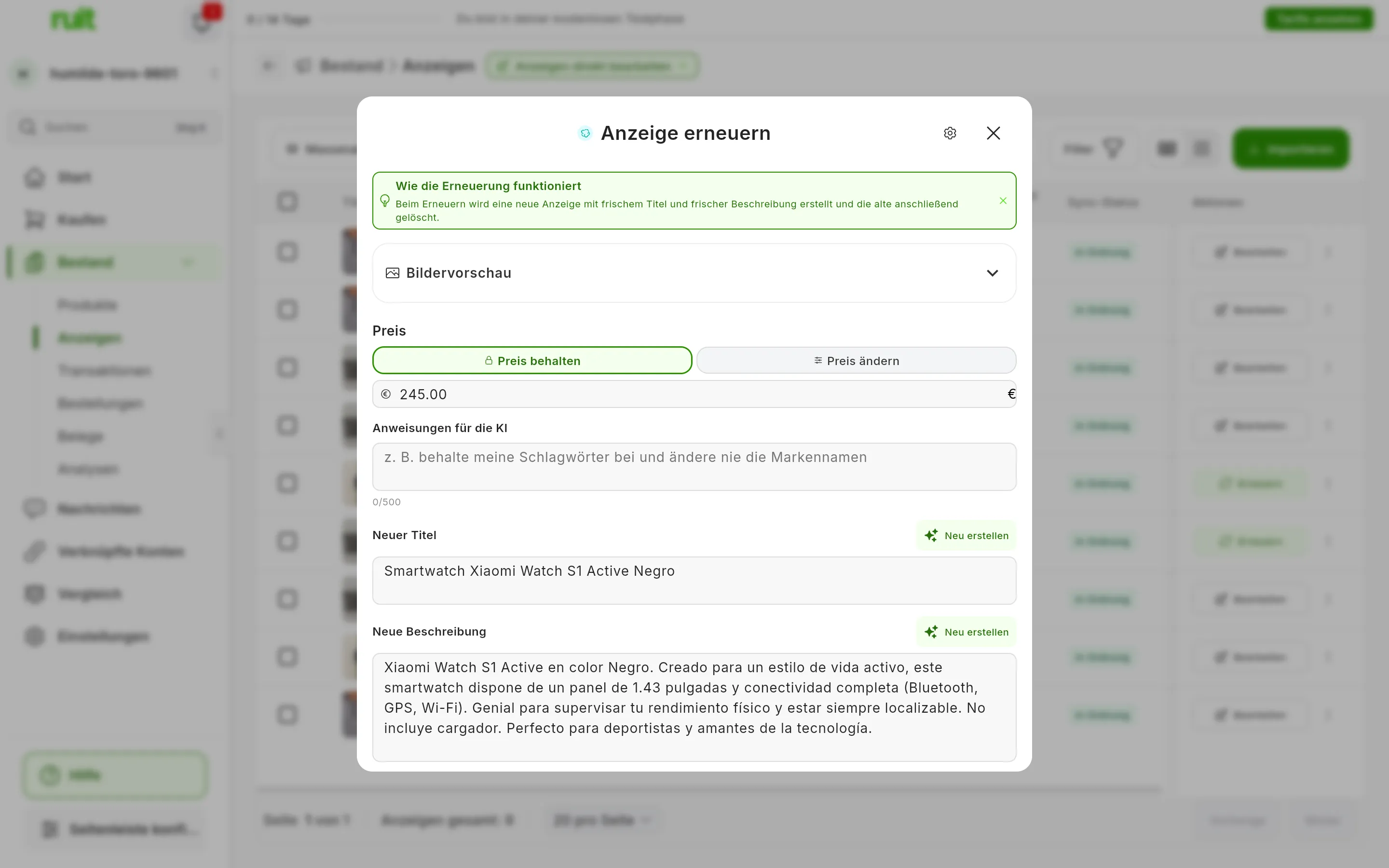Image resolution: width=1389 pixels, height=868 pixels.
Task: Click the sliders icon in Preis ändern
Action: point(818,361)
